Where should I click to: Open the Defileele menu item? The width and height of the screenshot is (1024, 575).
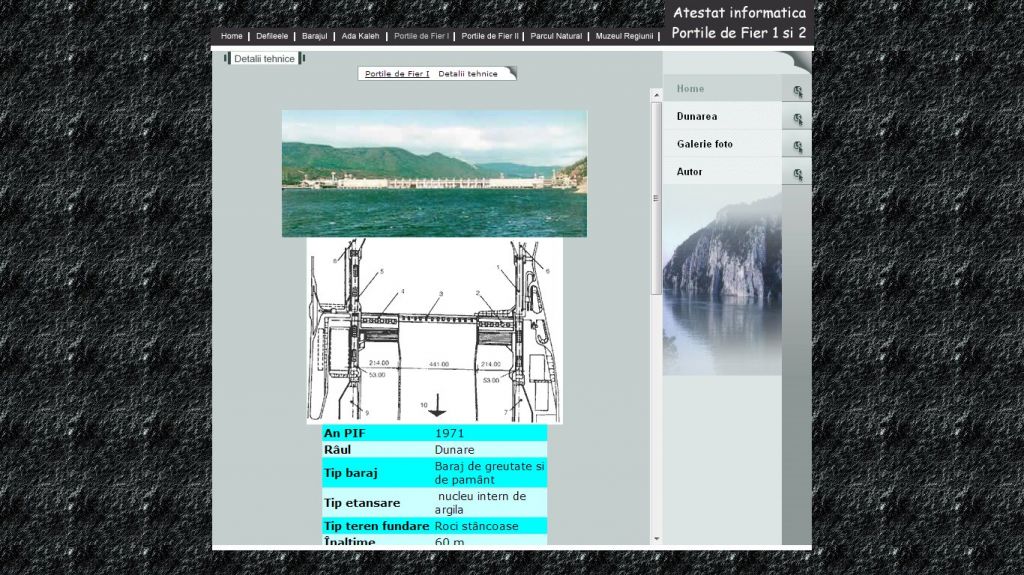(272, 36)
